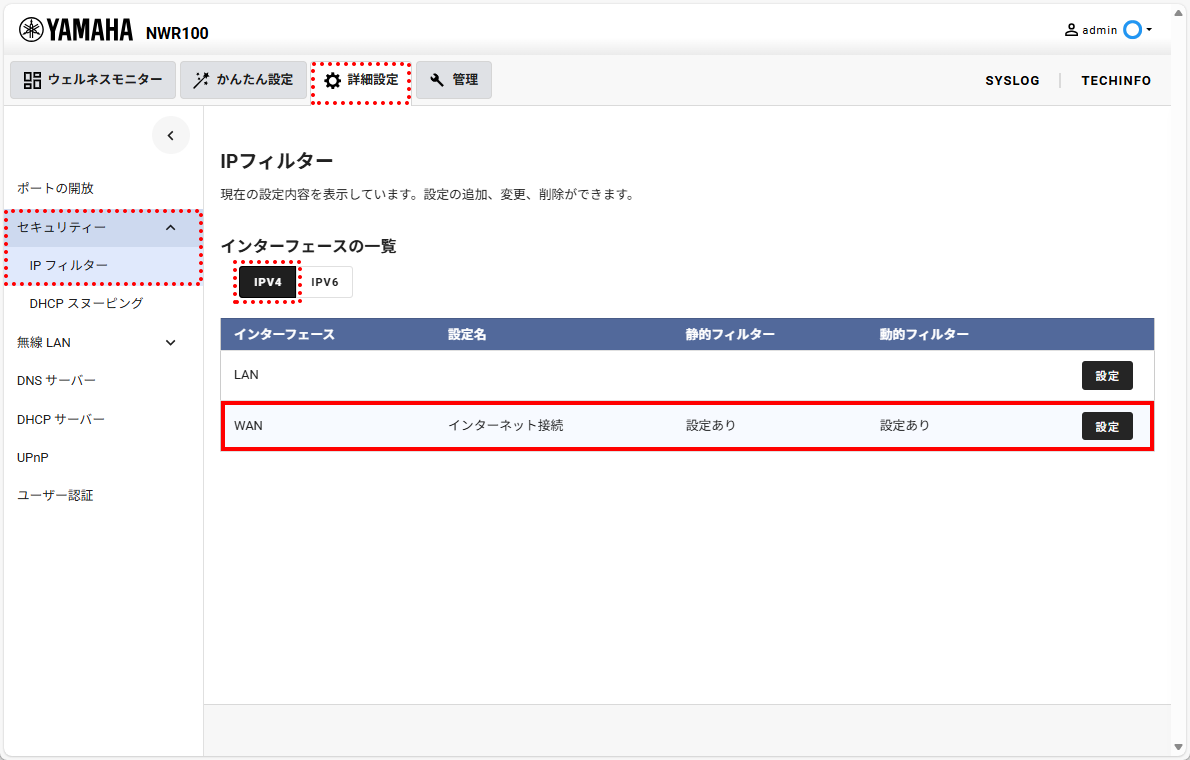Click the dashboard grid icon
1190x760 pixels.
[32, 80]
